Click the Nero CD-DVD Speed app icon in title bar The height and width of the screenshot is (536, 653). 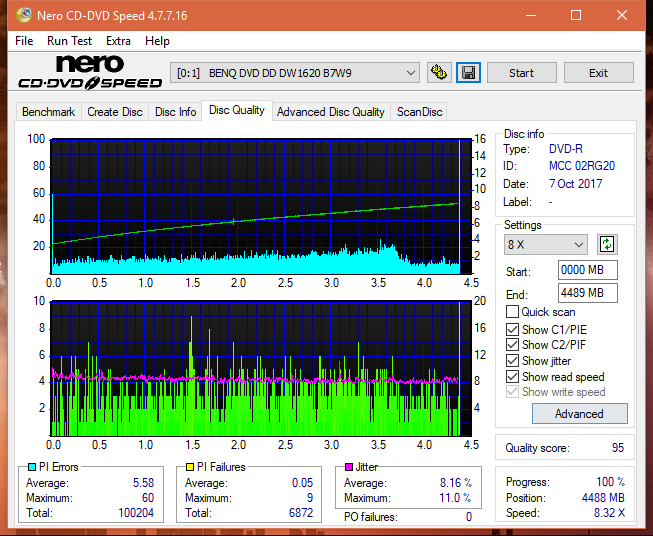[x=24, y=15]
